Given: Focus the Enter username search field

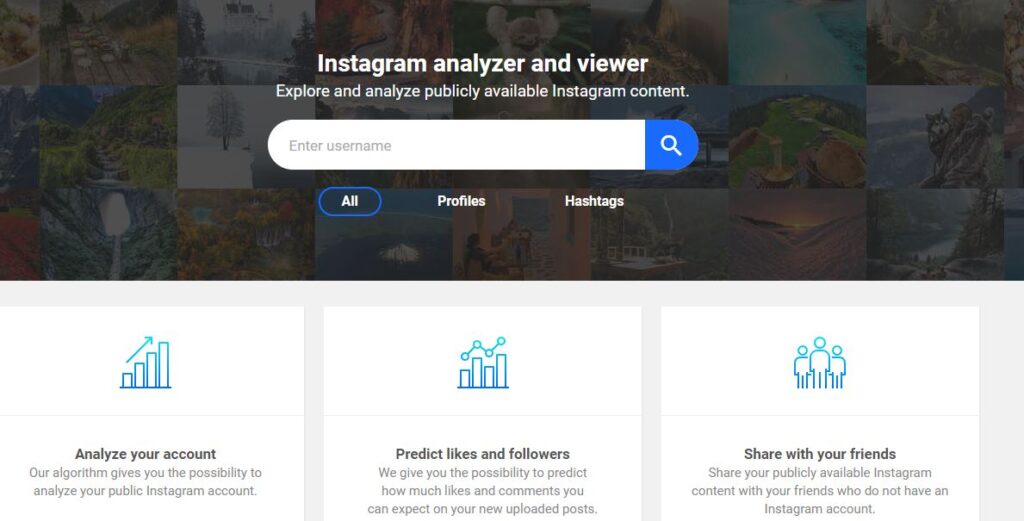Looking at the screenshot, I should click(x=456, y=145).
